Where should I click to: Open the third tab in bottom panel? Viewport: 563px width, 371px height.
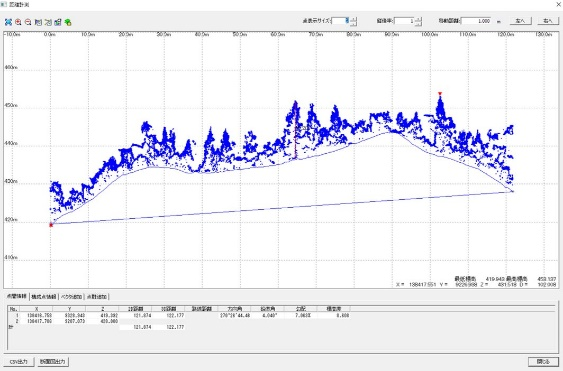point(71,297)
